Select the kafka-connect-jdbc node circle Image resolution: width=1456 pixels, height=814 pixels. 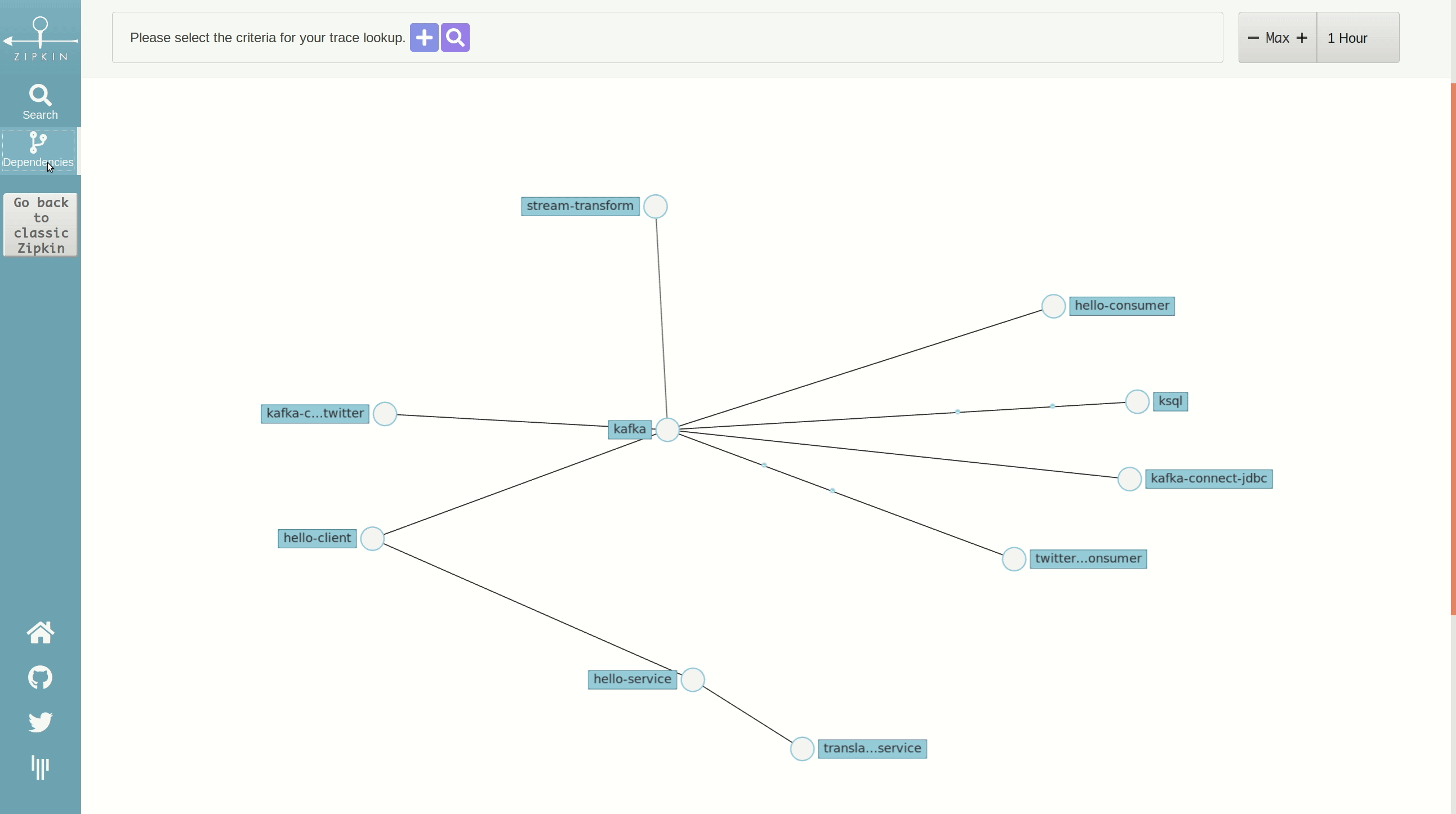(x=1130, y=479)
